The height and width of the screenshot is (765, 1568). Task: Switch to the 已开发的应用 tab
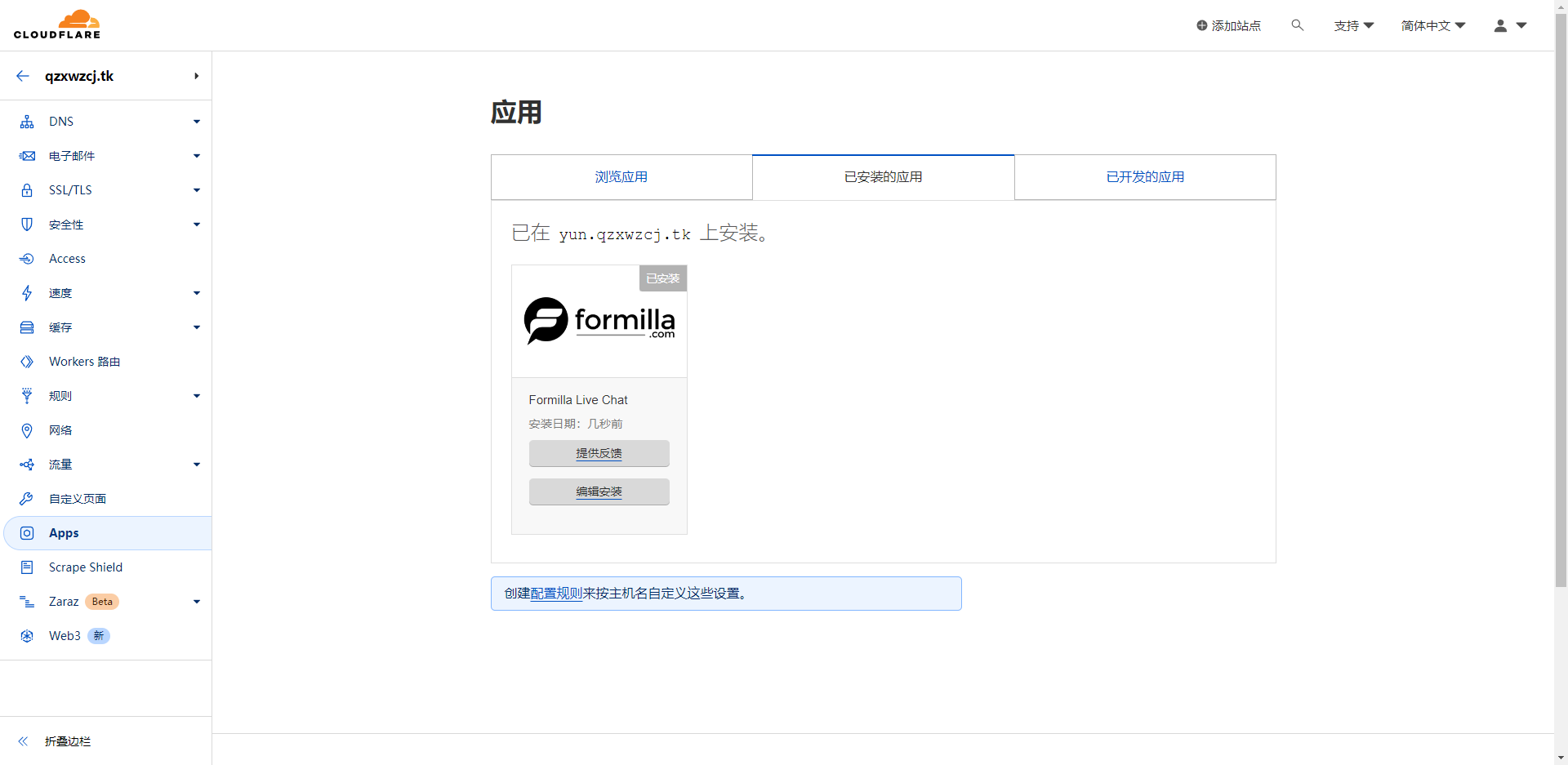(x=1145, y=177)
